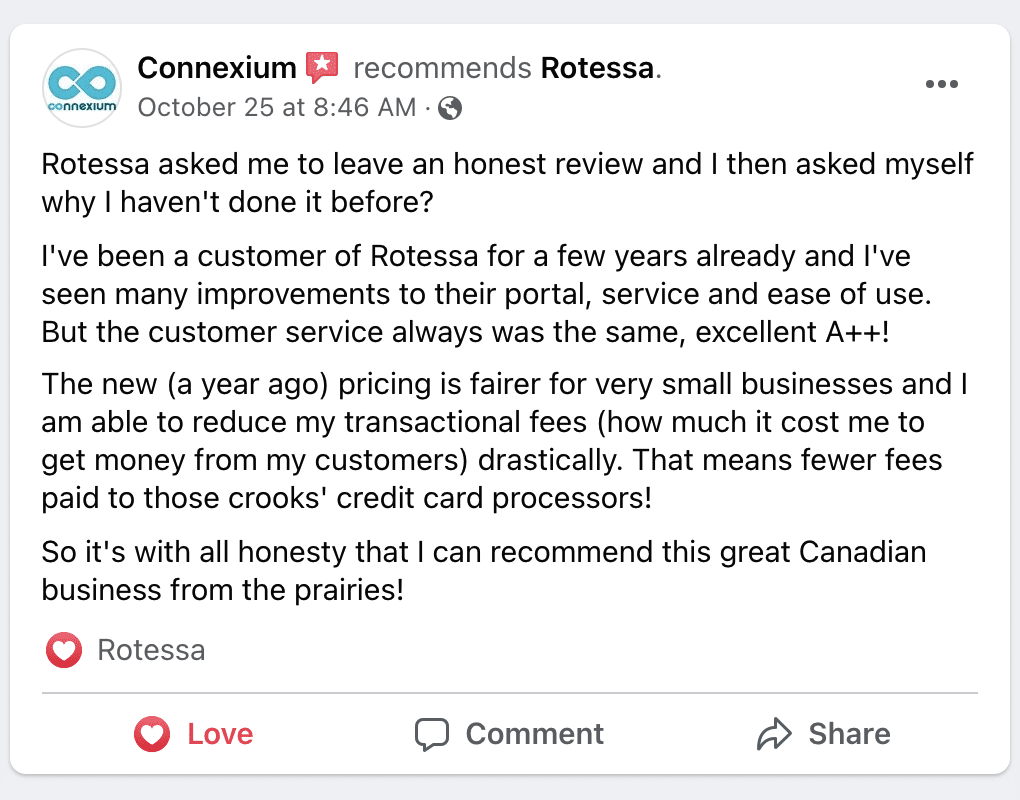
Task: Click the speech bubble comment icon
Action: tap(432, 734)
